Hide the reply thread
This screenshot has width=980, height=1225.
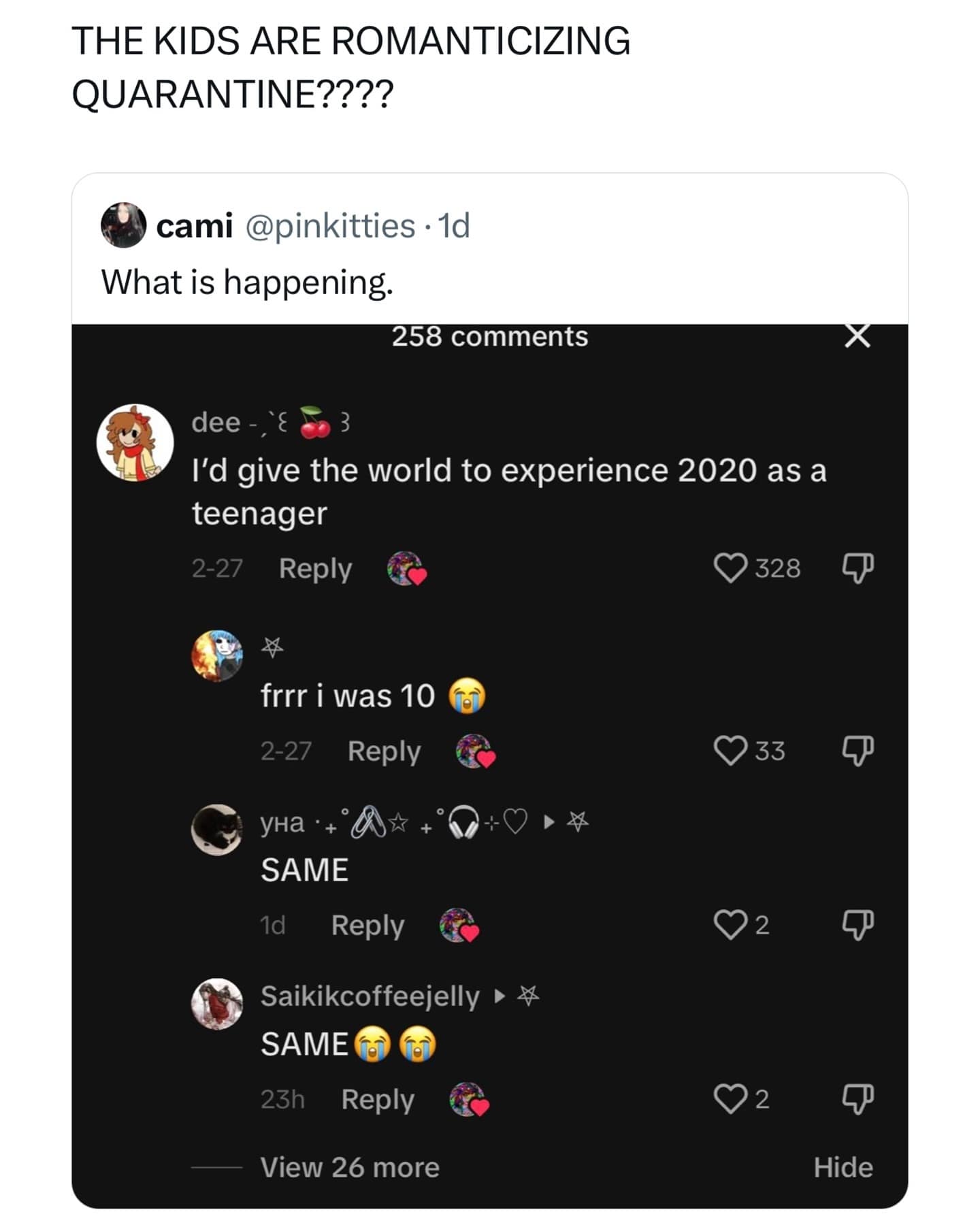(843, 1167)
